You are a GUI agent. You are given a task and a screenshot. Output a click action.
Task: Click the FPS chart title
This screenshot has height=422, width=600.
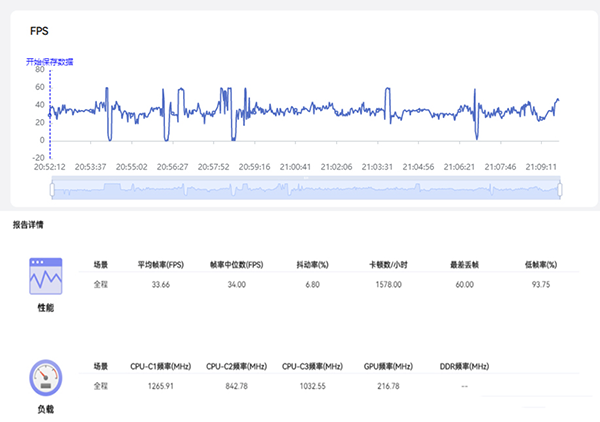coord(40,32)
